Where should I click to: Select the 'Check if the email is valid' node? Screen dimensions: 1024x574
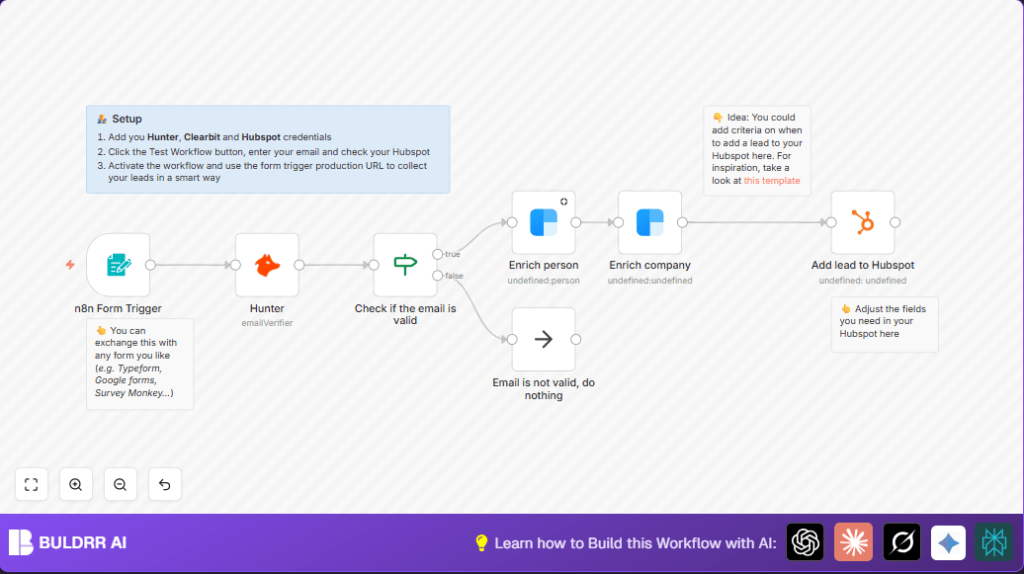[x=405, y=264]
